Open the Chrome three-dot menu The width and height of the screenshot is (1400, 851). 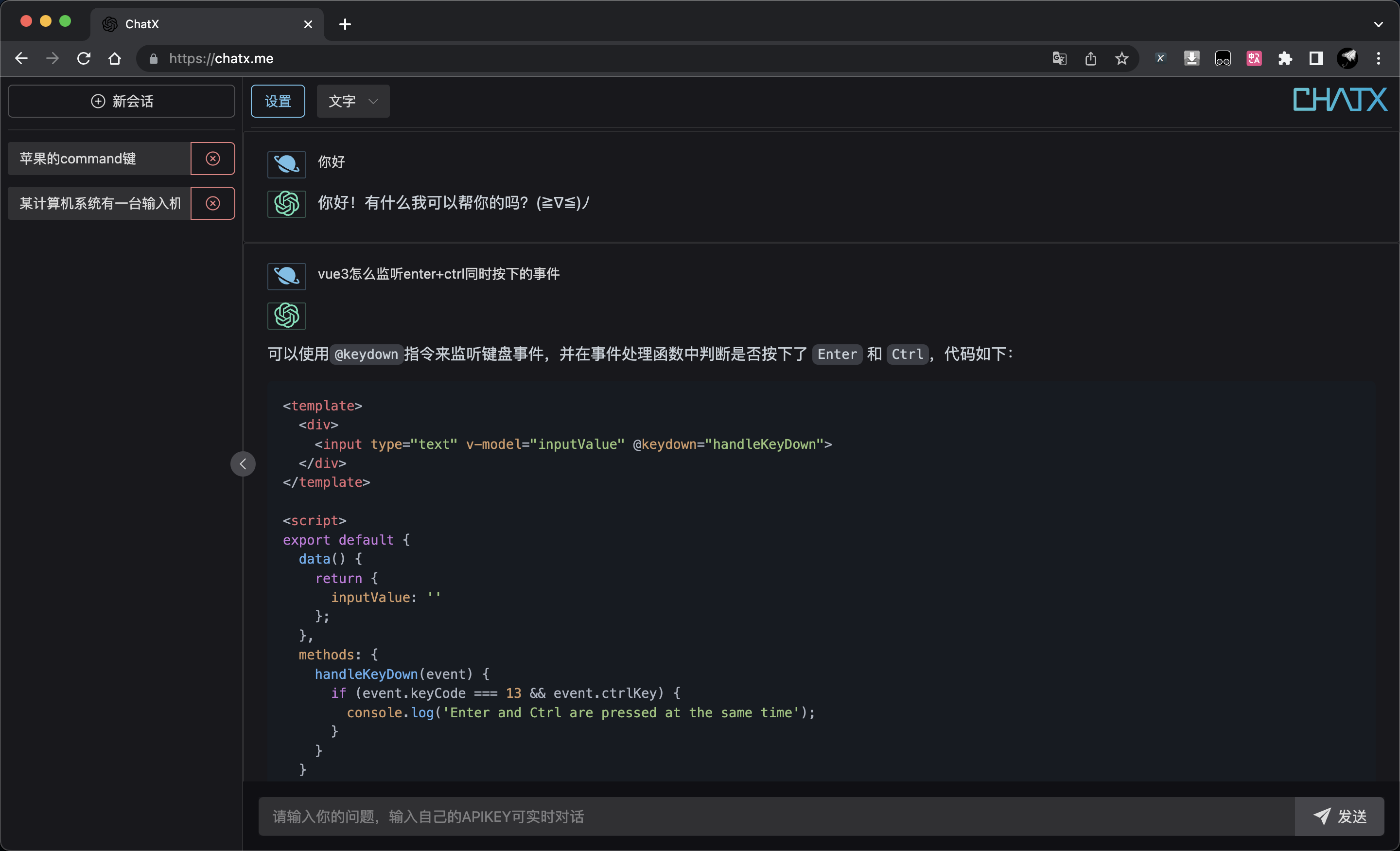1379,58
